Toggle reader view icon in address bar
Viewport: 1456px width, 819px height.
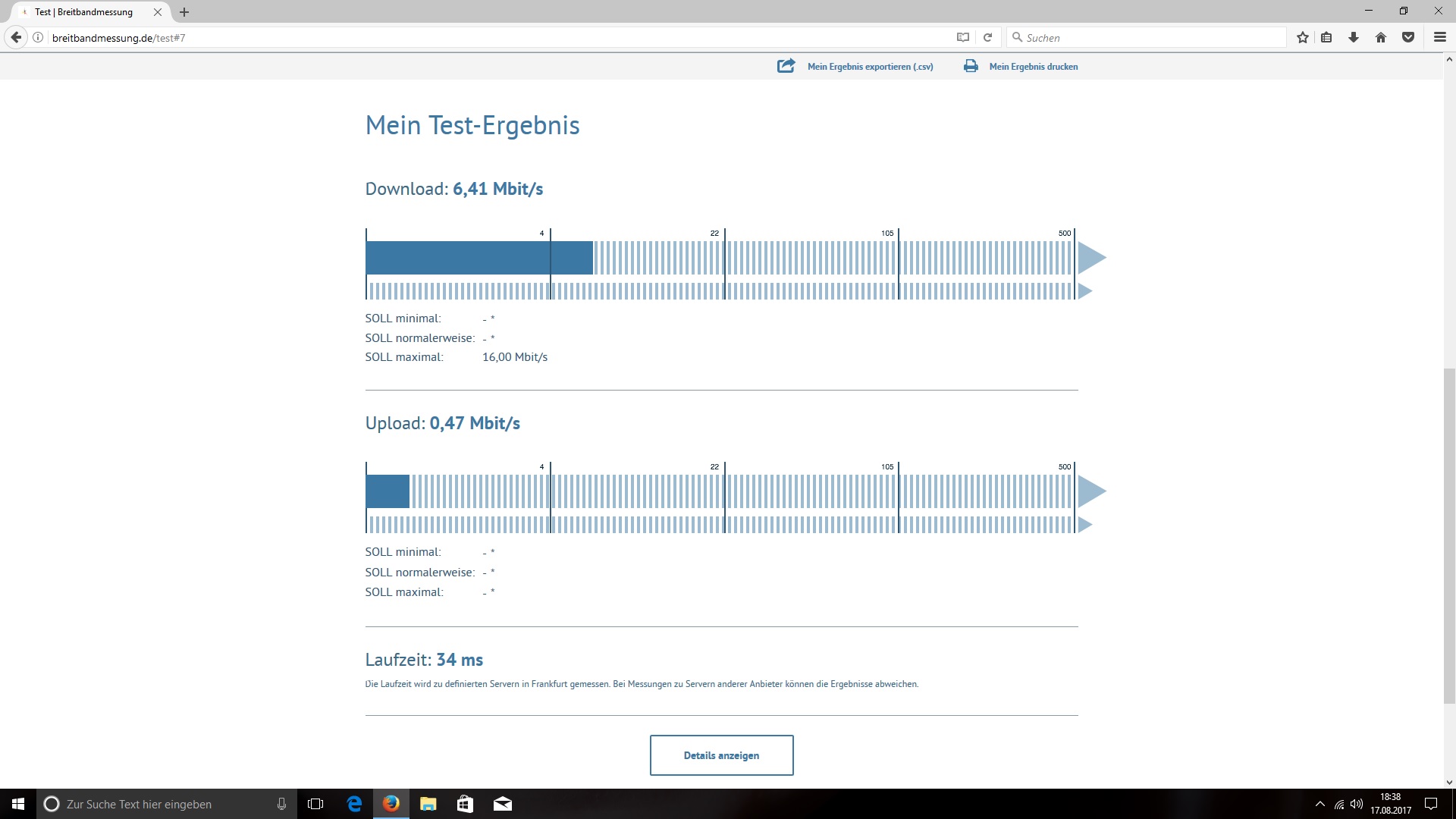click(963, 37)
